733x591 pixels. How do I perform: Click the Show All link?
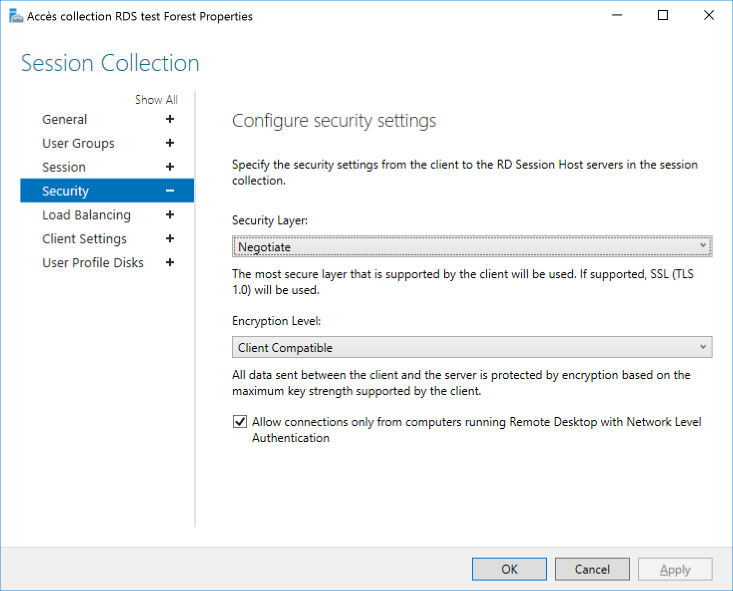click(156, 100)
